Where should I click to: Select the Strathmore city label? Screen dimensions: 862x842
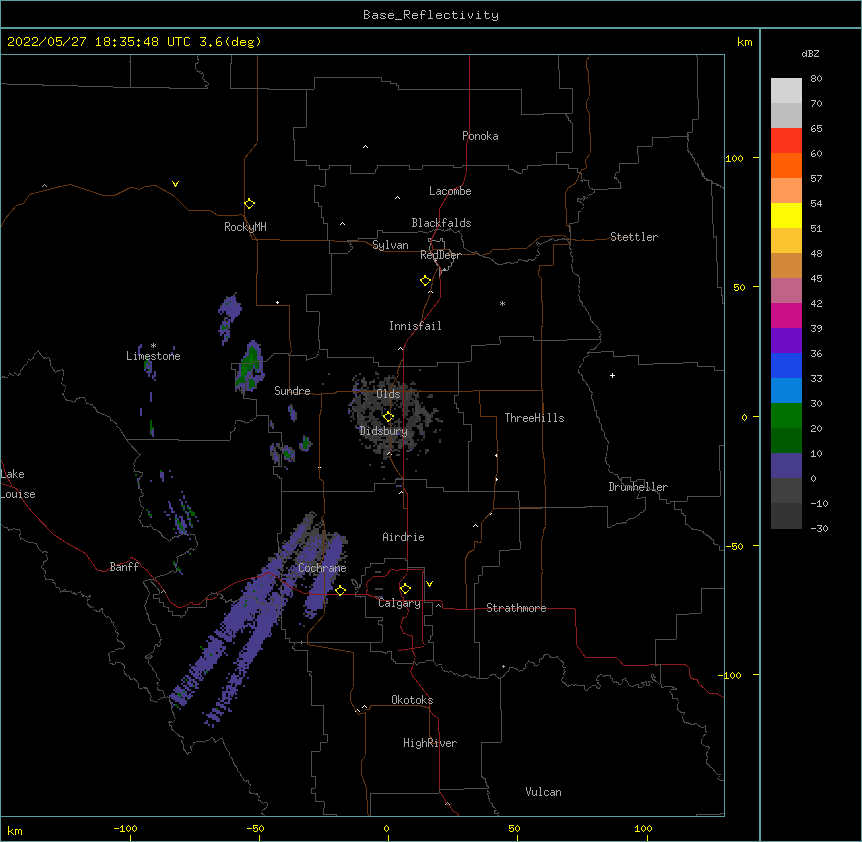516,608
